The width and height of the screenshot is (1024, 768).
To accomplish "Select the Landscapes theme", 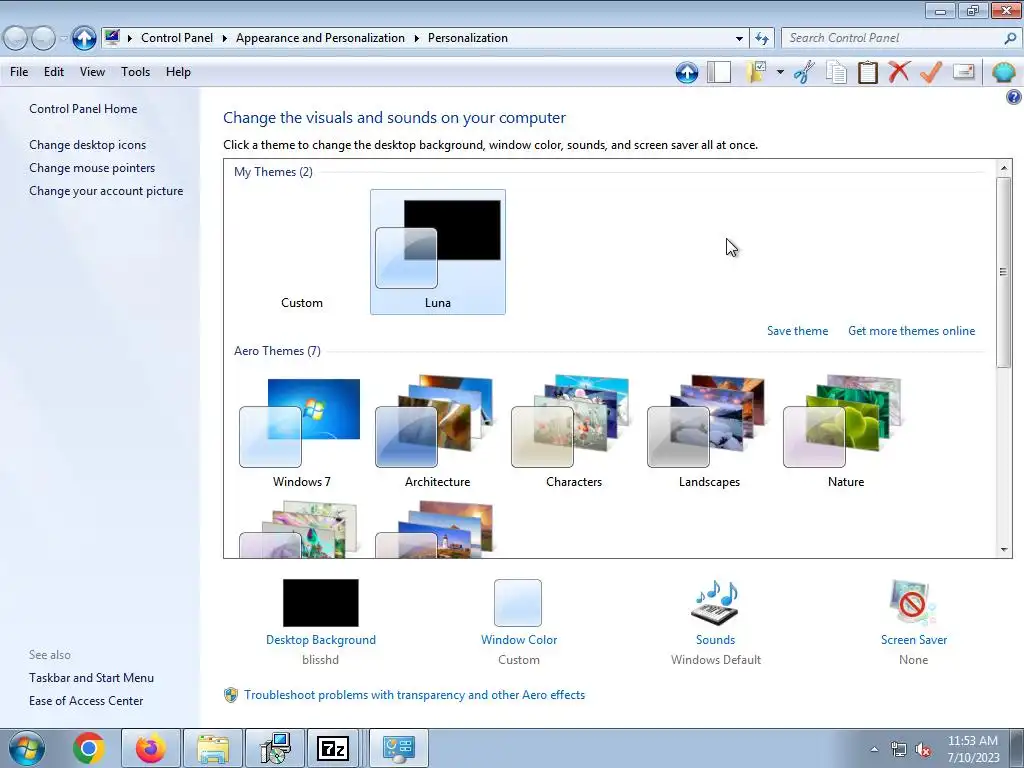I will click(709, 431).
